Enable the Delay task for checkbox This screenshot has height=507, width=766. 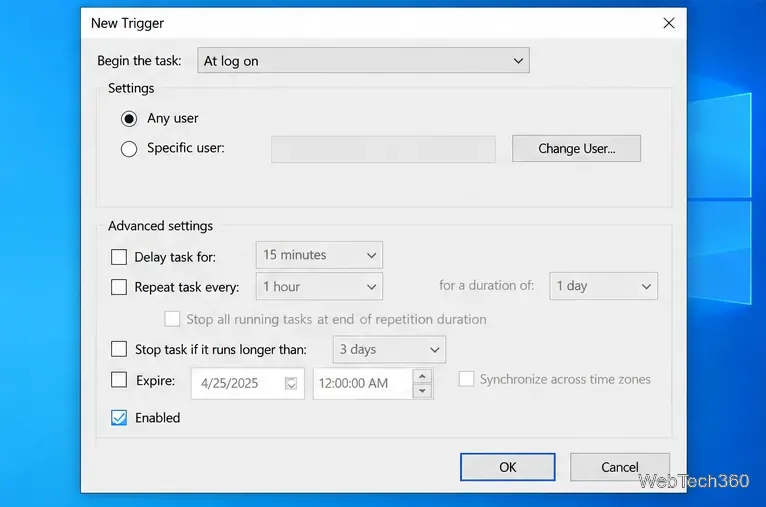click(119, 257)
